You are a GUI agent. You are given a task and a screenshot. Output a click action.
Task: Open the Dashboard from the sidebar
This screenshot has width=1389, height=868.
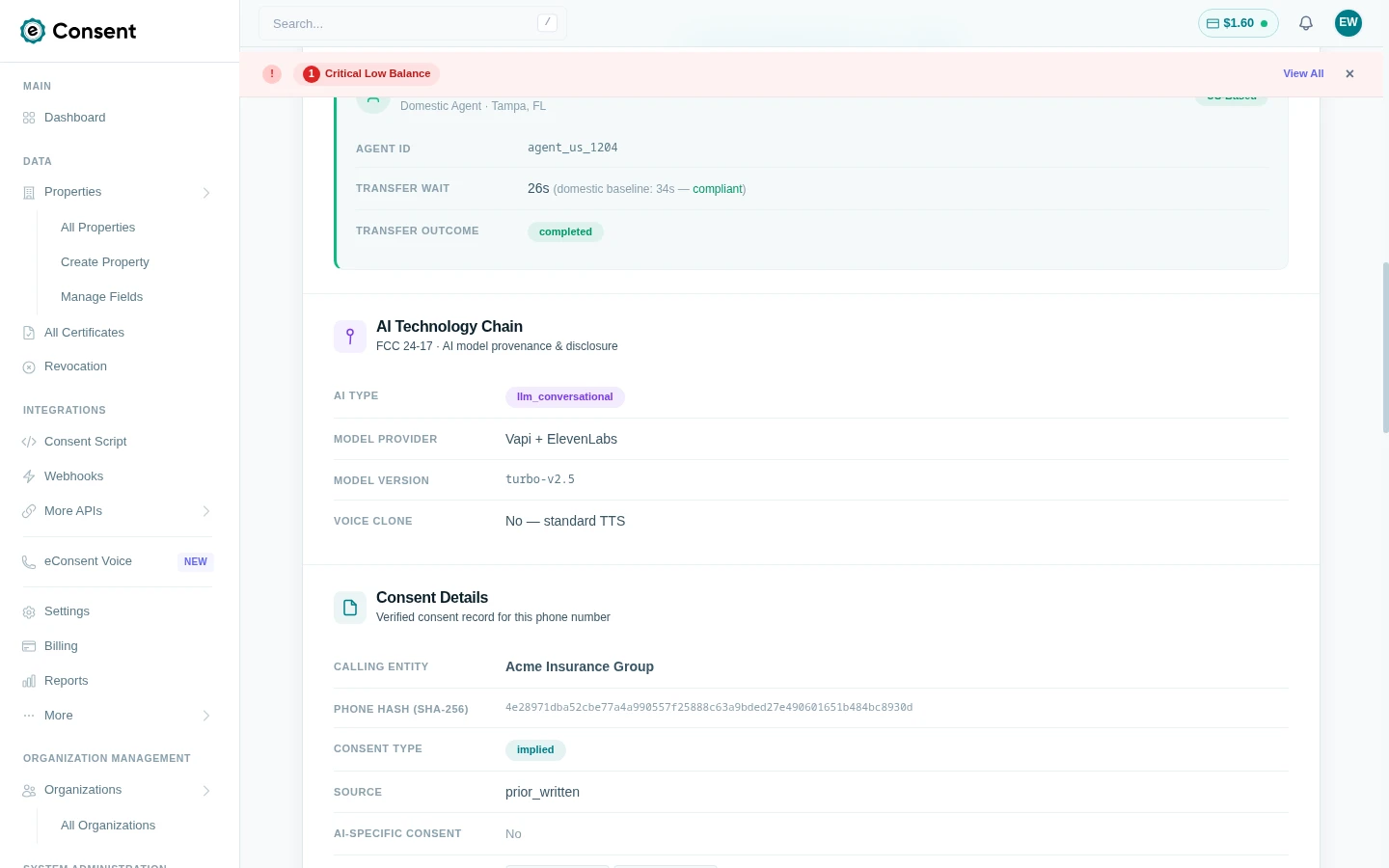pos(74,117)
